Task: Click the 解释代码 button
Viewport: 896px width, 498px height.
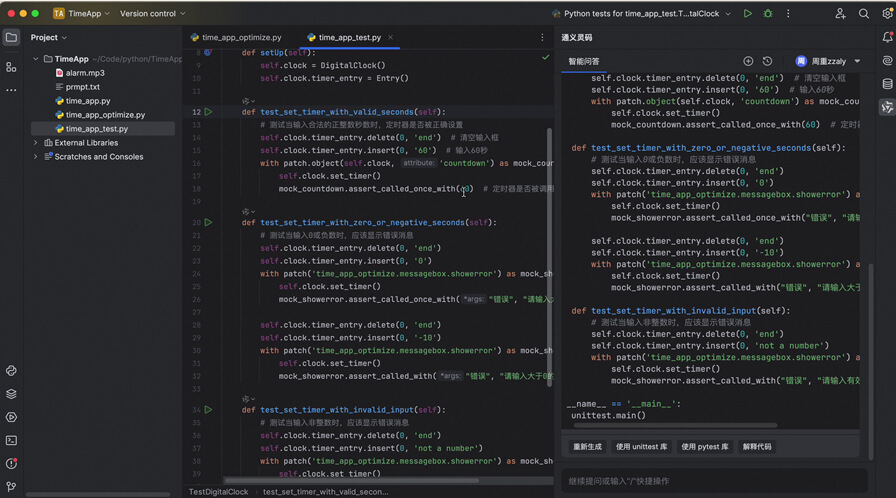Action: (757, 447)
